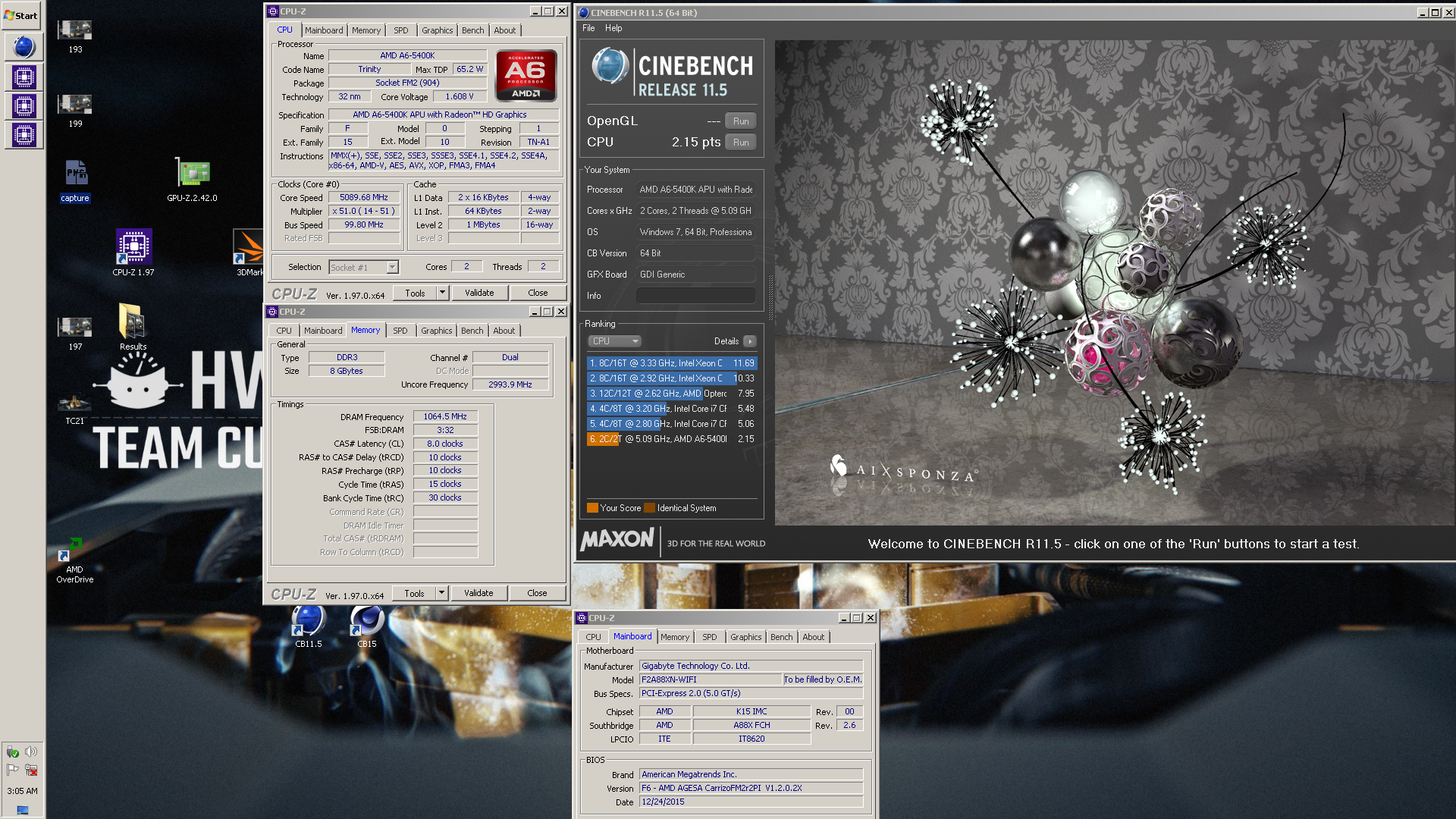1456x819 pixels.
Task: Click the Memory tab in Mainboard CPU-Z
Action: click(675, 637)
